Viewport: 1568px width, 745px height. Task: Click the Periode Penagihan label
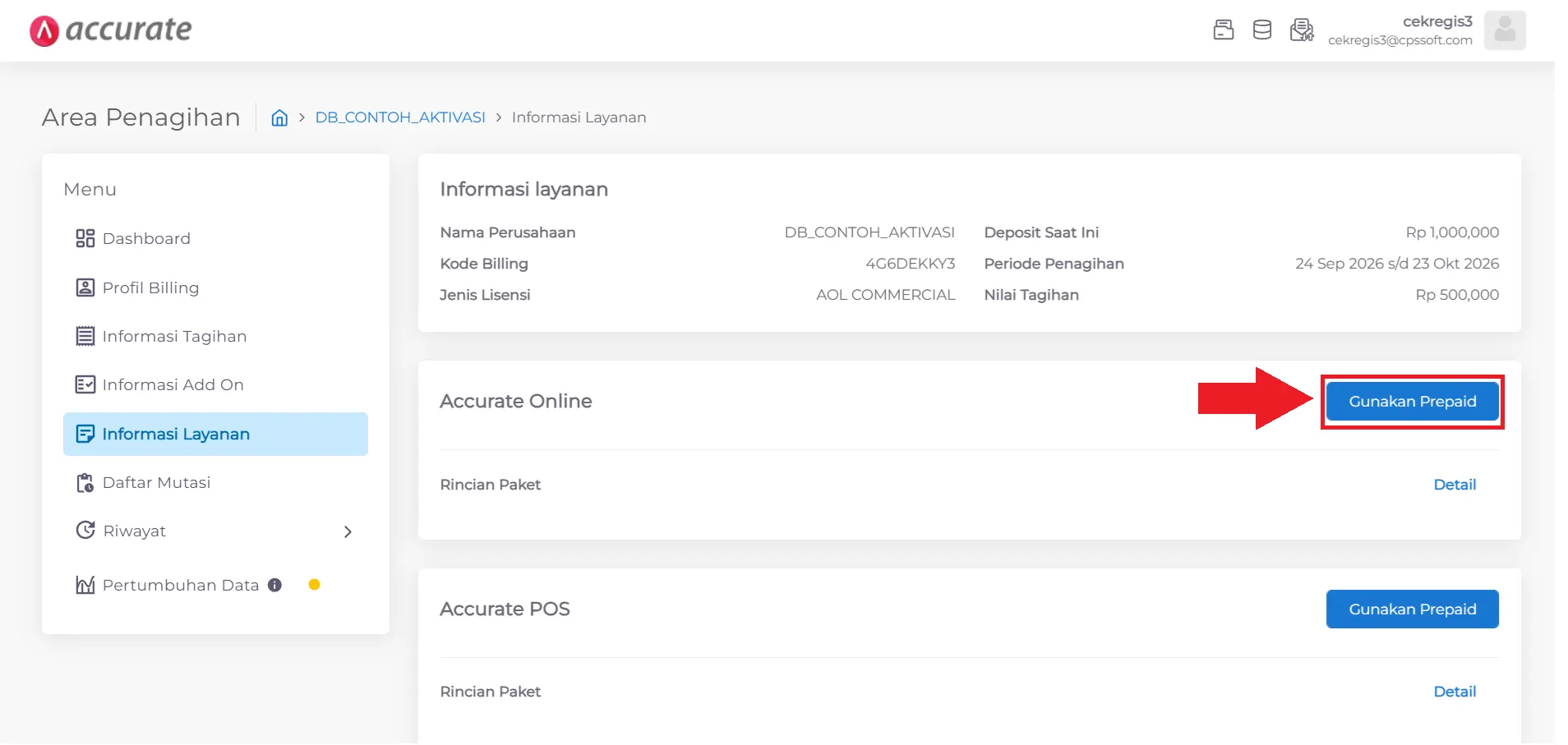pos(1054,264)
